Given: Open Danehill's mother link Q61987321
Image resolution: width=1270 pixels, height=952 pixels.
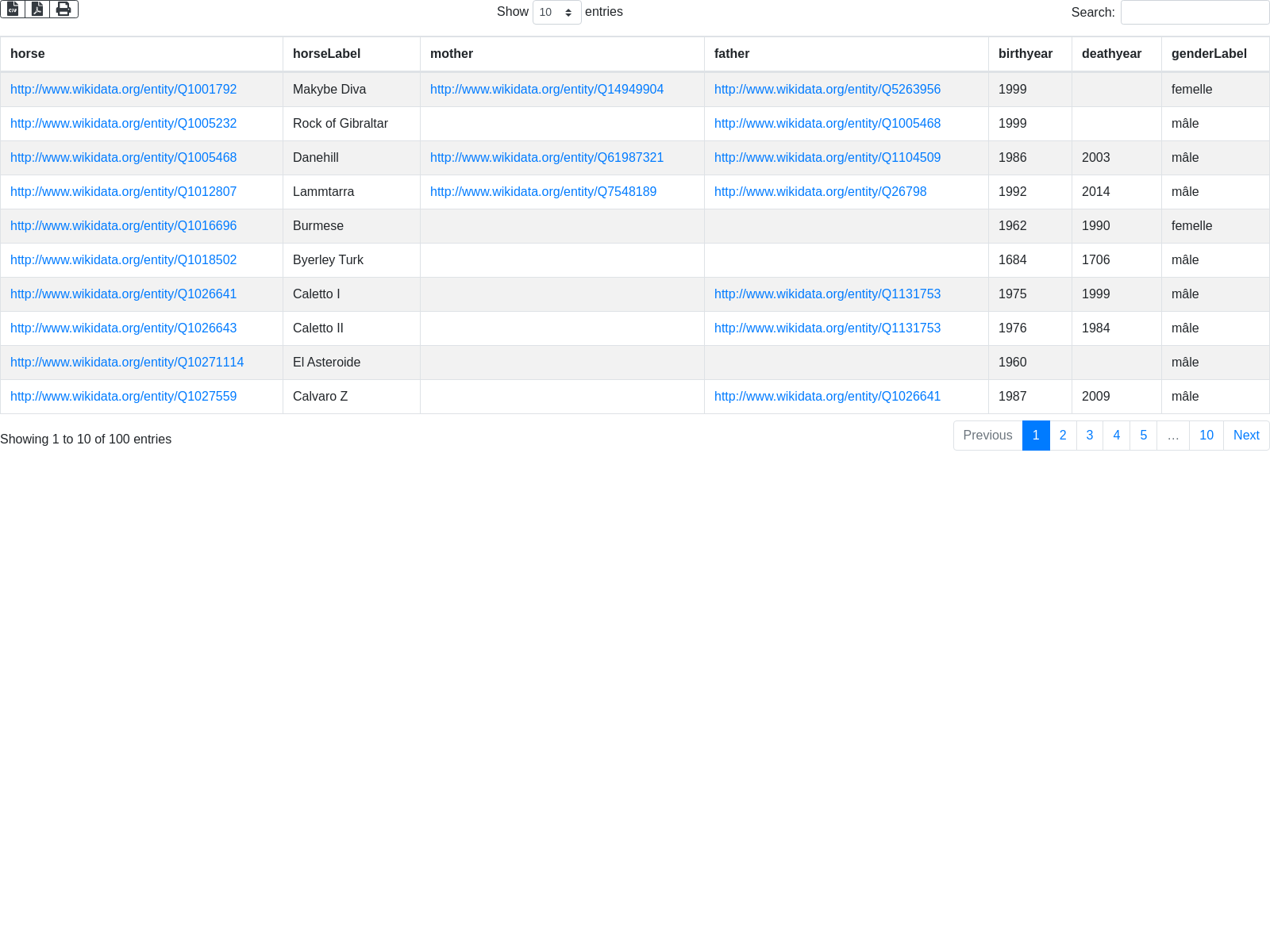Looking at the screenshot, I should pos(546,158).
